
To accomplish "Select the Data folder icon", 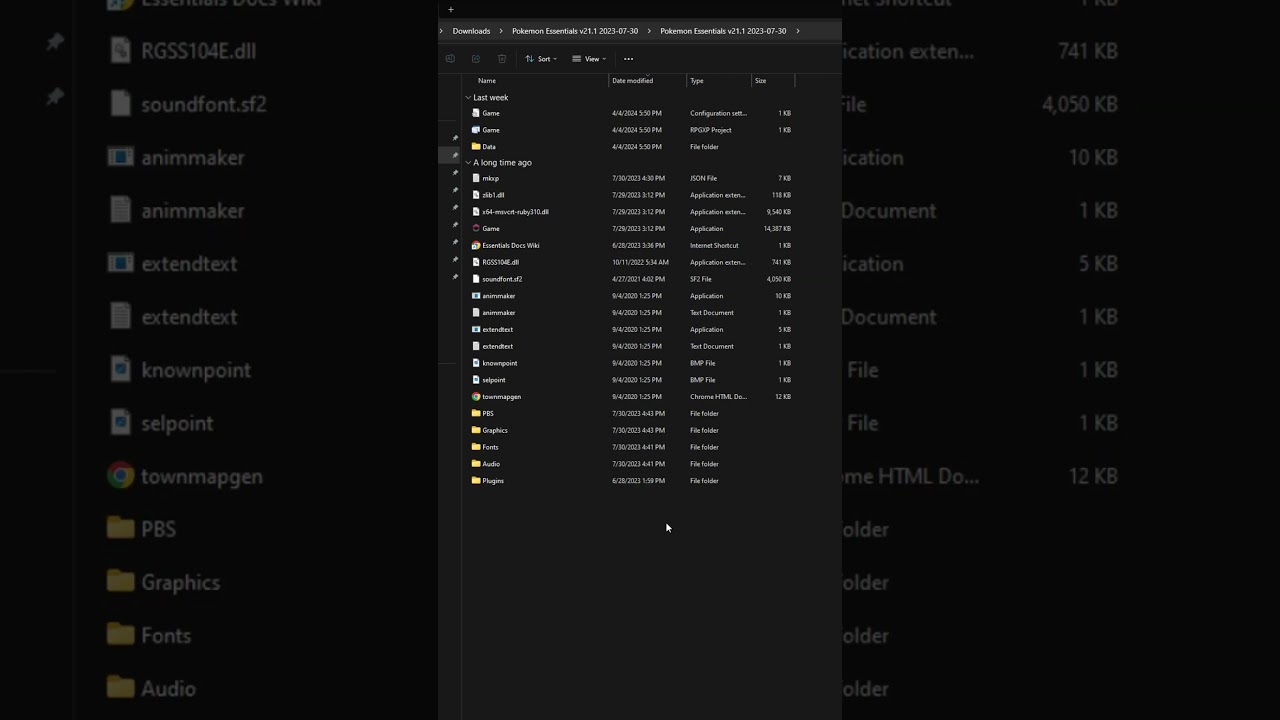I will [x=476, y=147].
